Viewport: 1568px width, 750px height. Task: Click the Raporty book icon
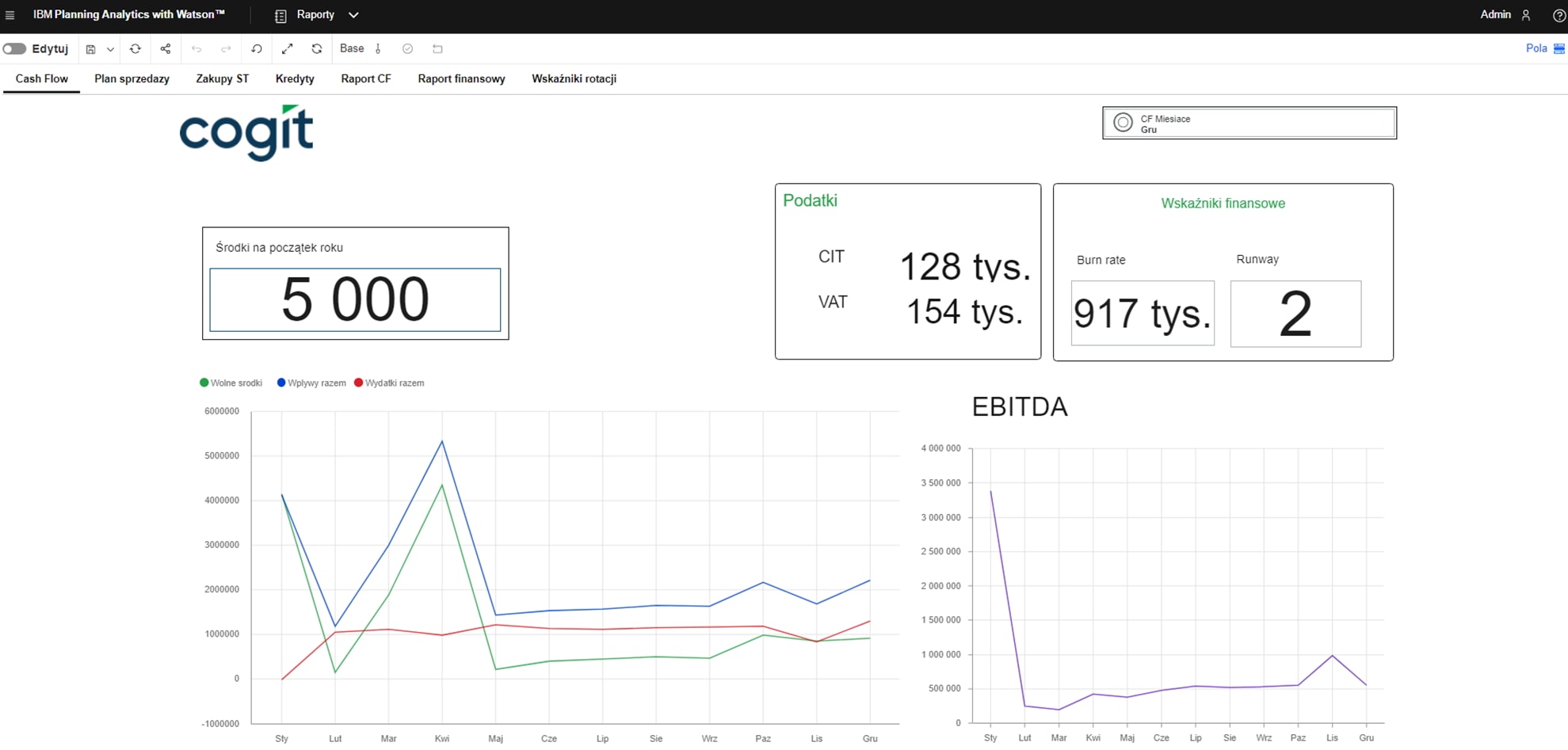pos(280,16)
